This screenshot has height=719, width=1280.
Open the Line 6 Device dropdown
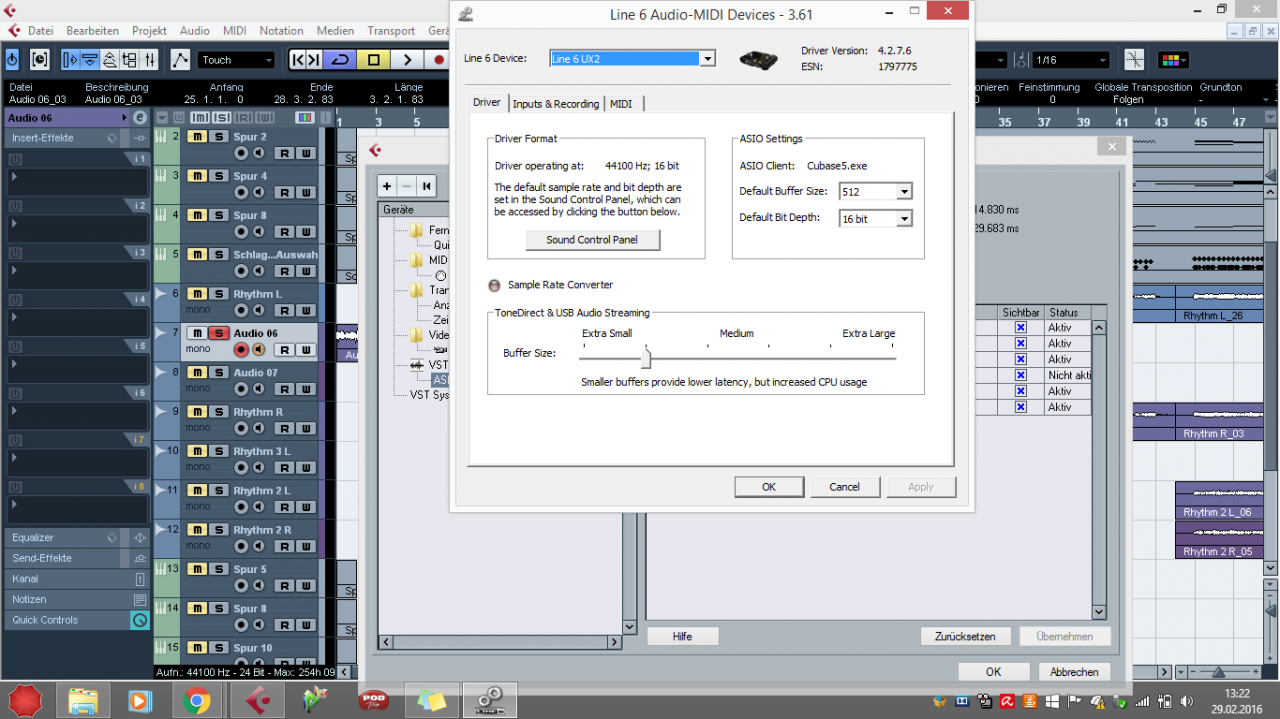707,58
